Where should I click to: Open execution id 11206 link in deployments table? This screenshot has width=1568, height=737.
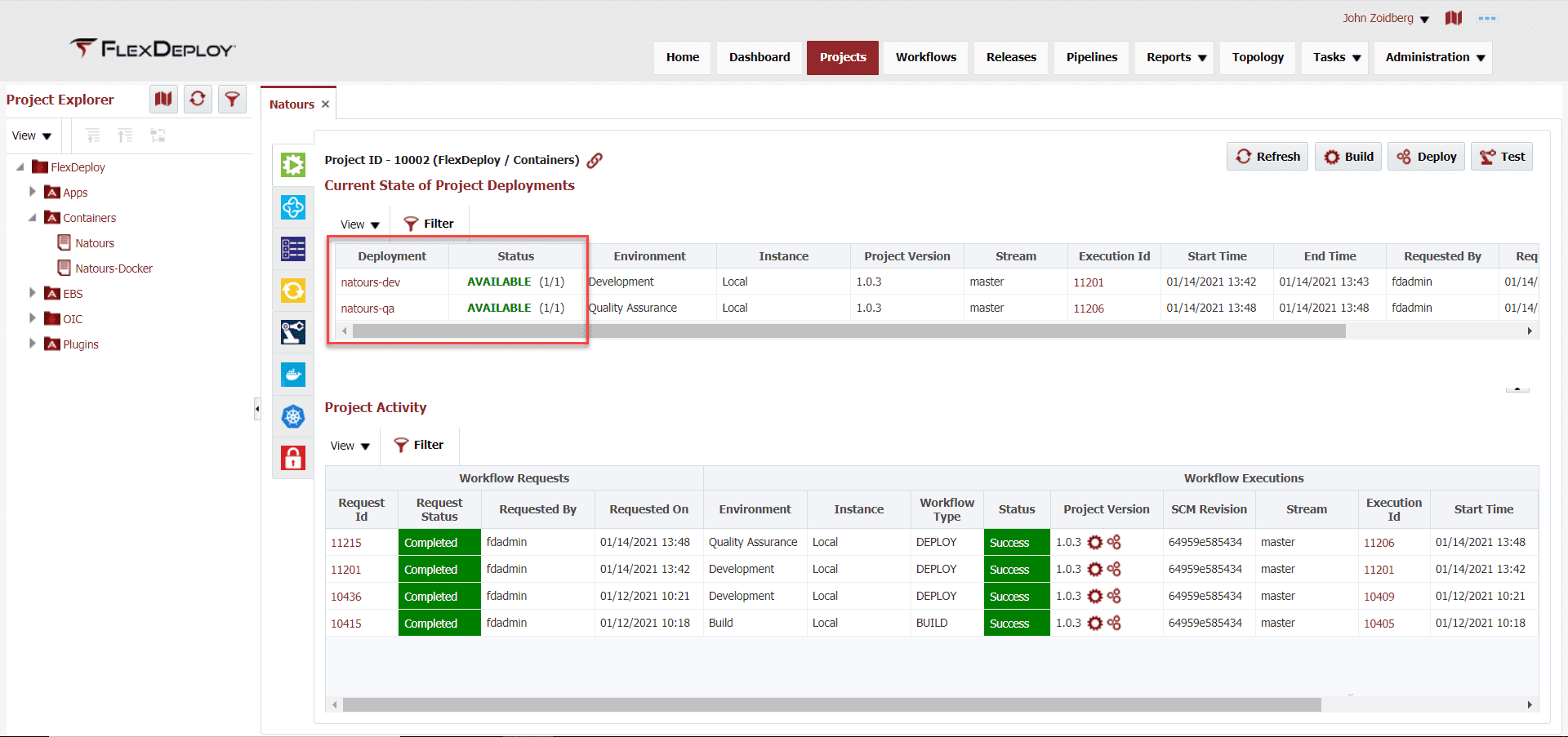(1089, 309)
